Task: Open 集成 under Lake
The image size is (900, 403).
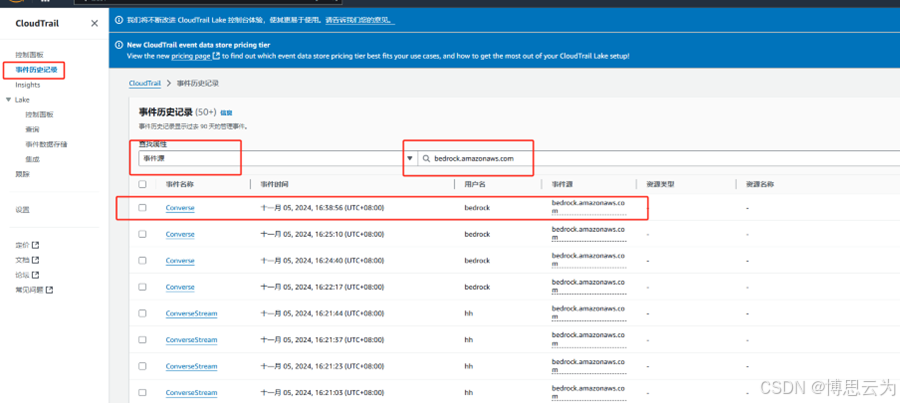Action: pyautogui.click(x=32, y=159)
